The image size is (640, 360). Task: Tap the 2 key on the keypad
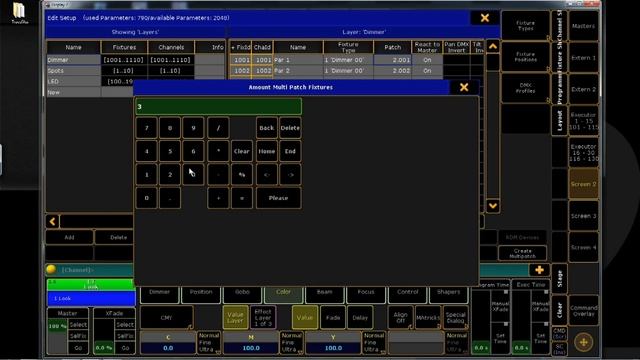point(170,175)
